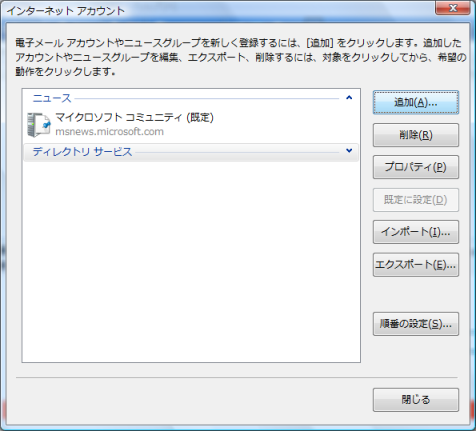Close the dialog with the red X

click(453, 8)
